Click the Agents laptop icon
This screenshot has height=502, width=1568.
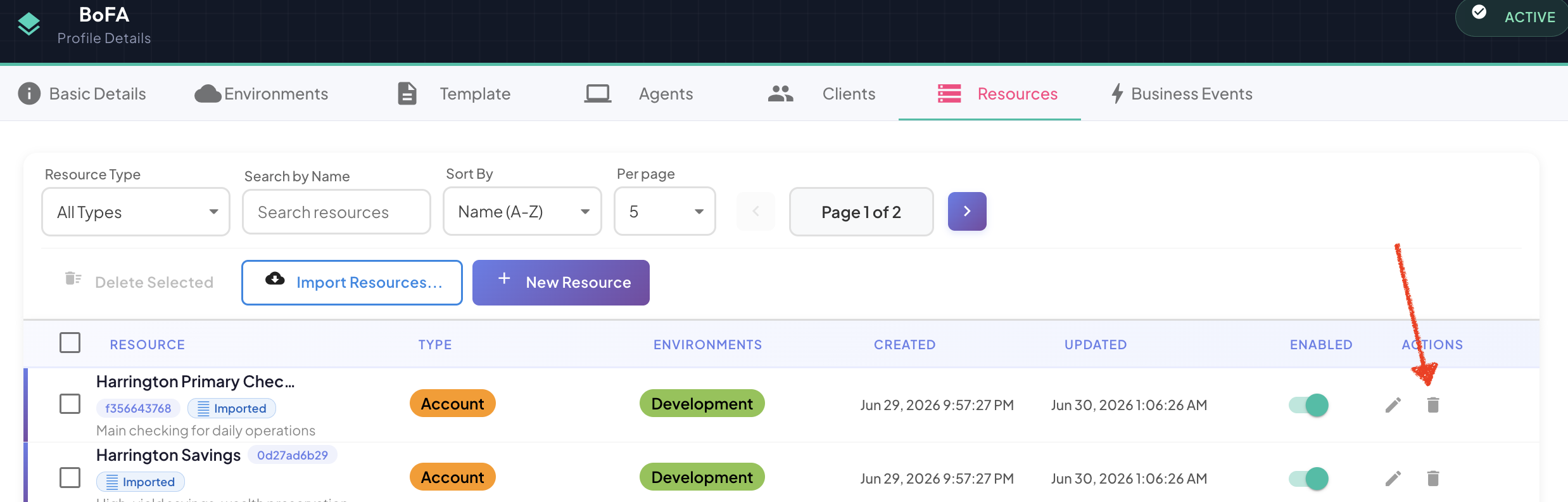(x=597, y=94)
